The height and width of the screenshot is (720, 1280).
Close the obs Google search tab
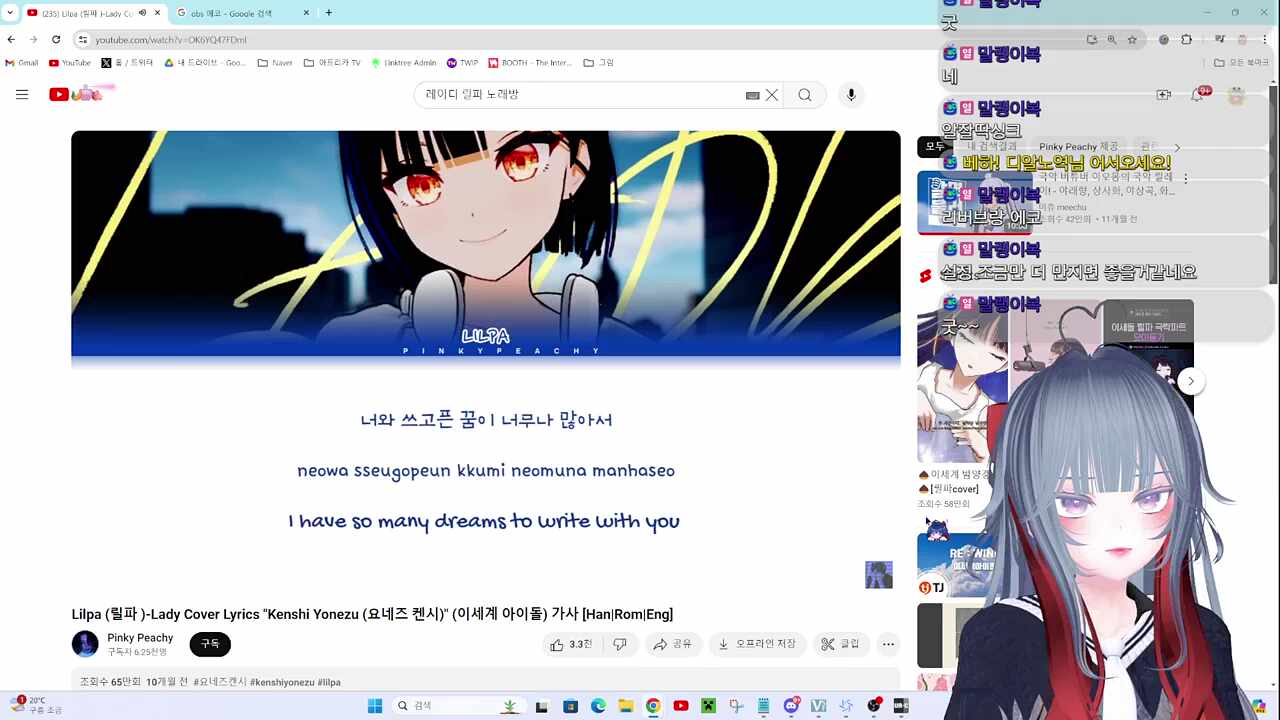[x=304, y=13]
